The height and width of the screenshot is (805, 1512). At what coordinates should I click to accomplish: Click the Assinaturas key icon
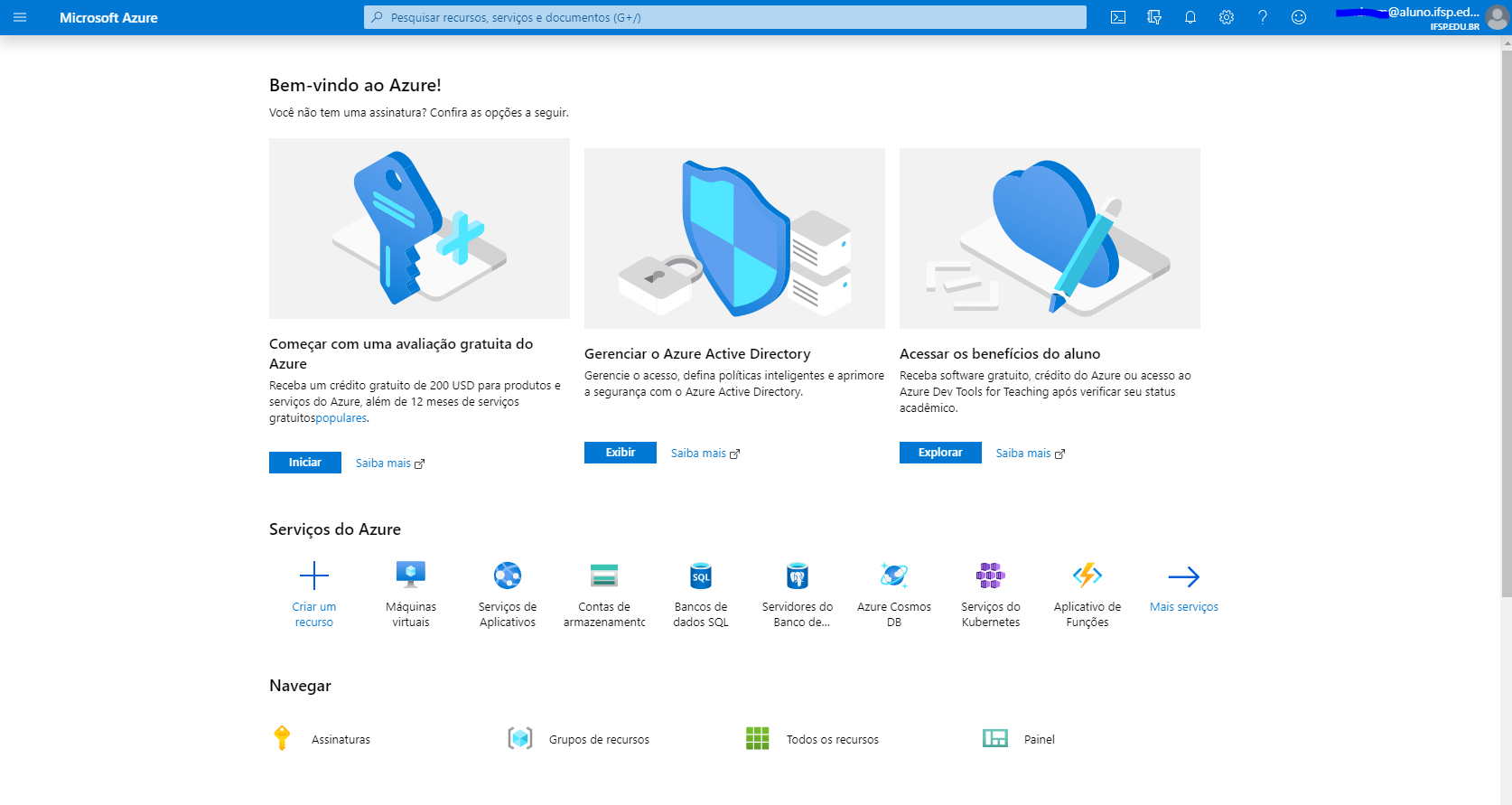click(282, 738)
